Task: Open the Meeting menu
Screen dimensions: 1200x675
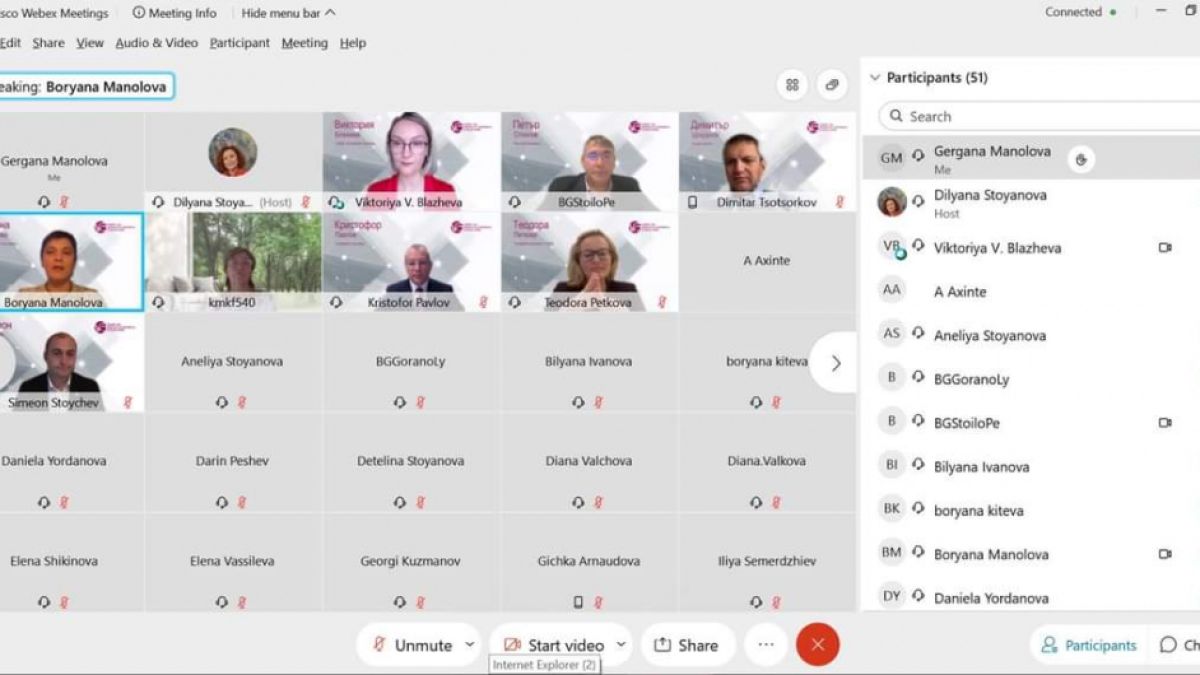Action: click(304, 43)
